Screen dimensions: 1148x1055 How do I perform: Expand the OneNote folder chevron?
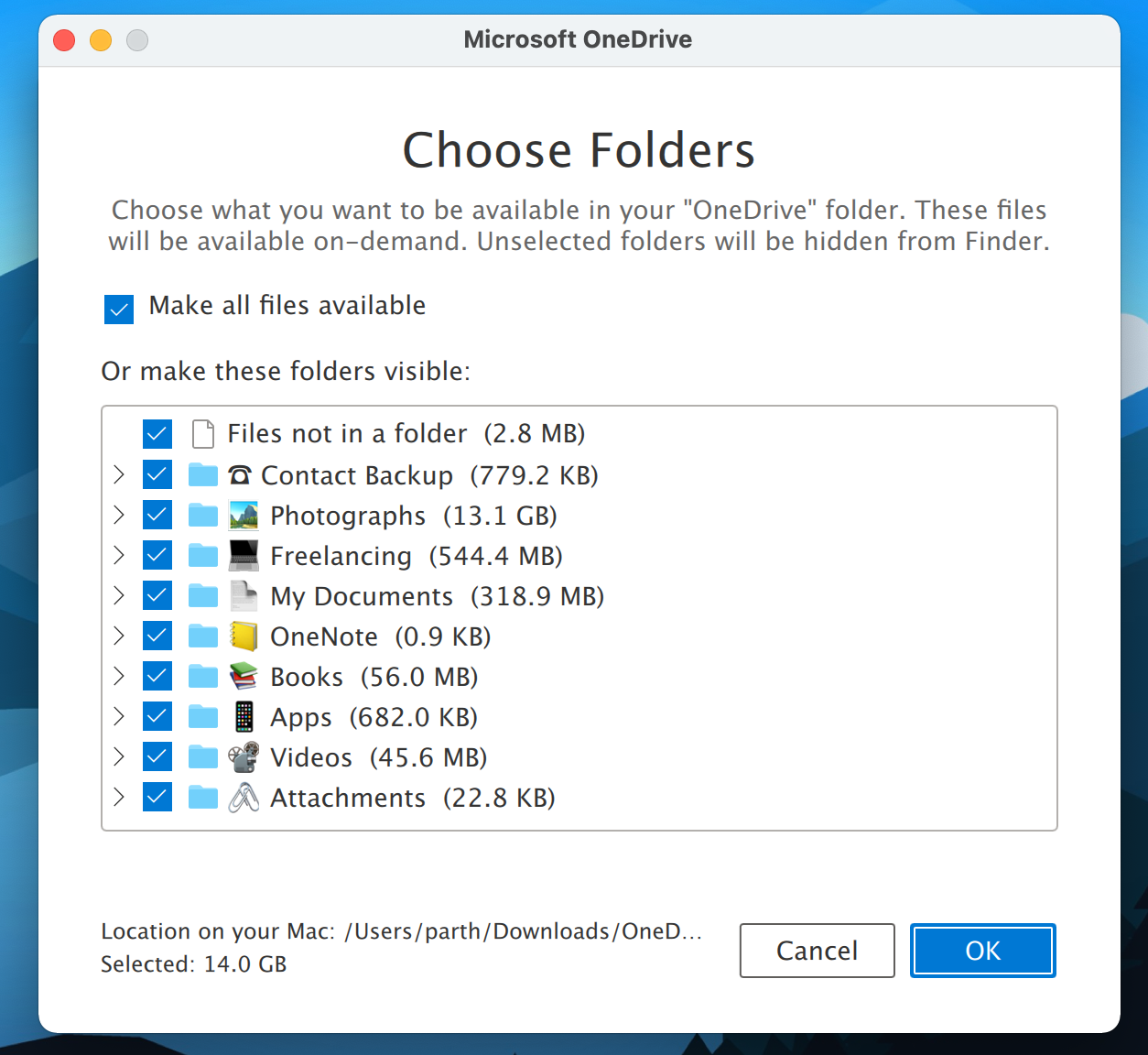pyautogui.click(x=118, y=636)
